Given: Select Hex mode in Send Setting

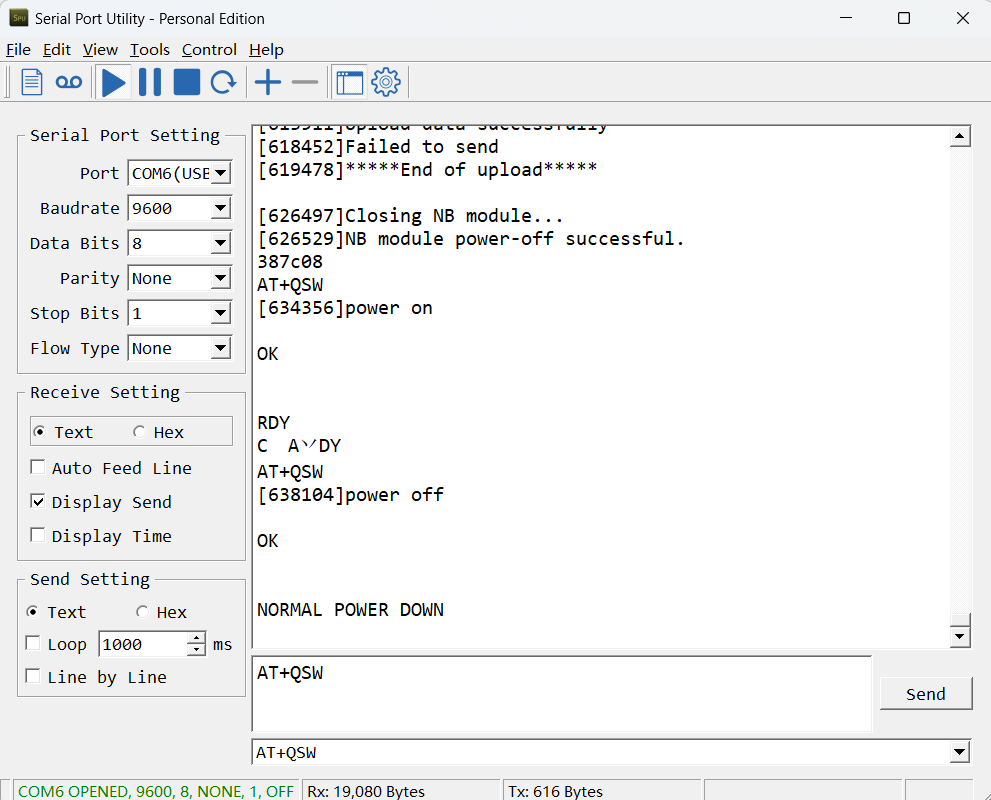Looking at the screenshot, I should point(161,612).
